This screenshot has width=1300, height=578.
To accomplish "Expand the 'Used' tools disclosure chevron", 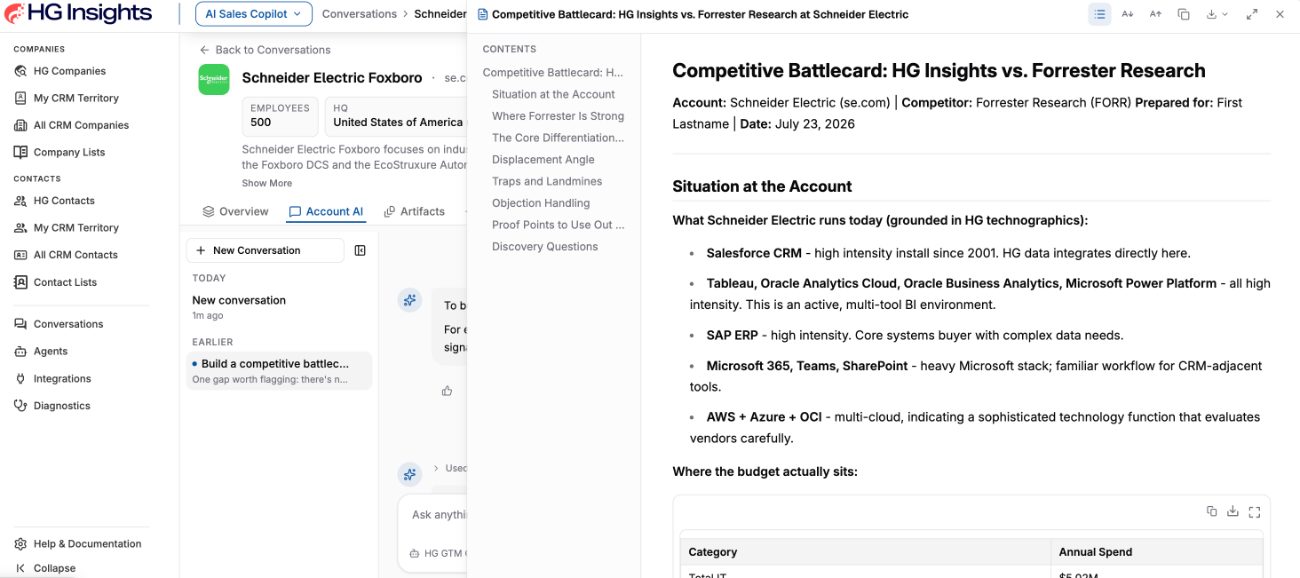I will point(436,468).
